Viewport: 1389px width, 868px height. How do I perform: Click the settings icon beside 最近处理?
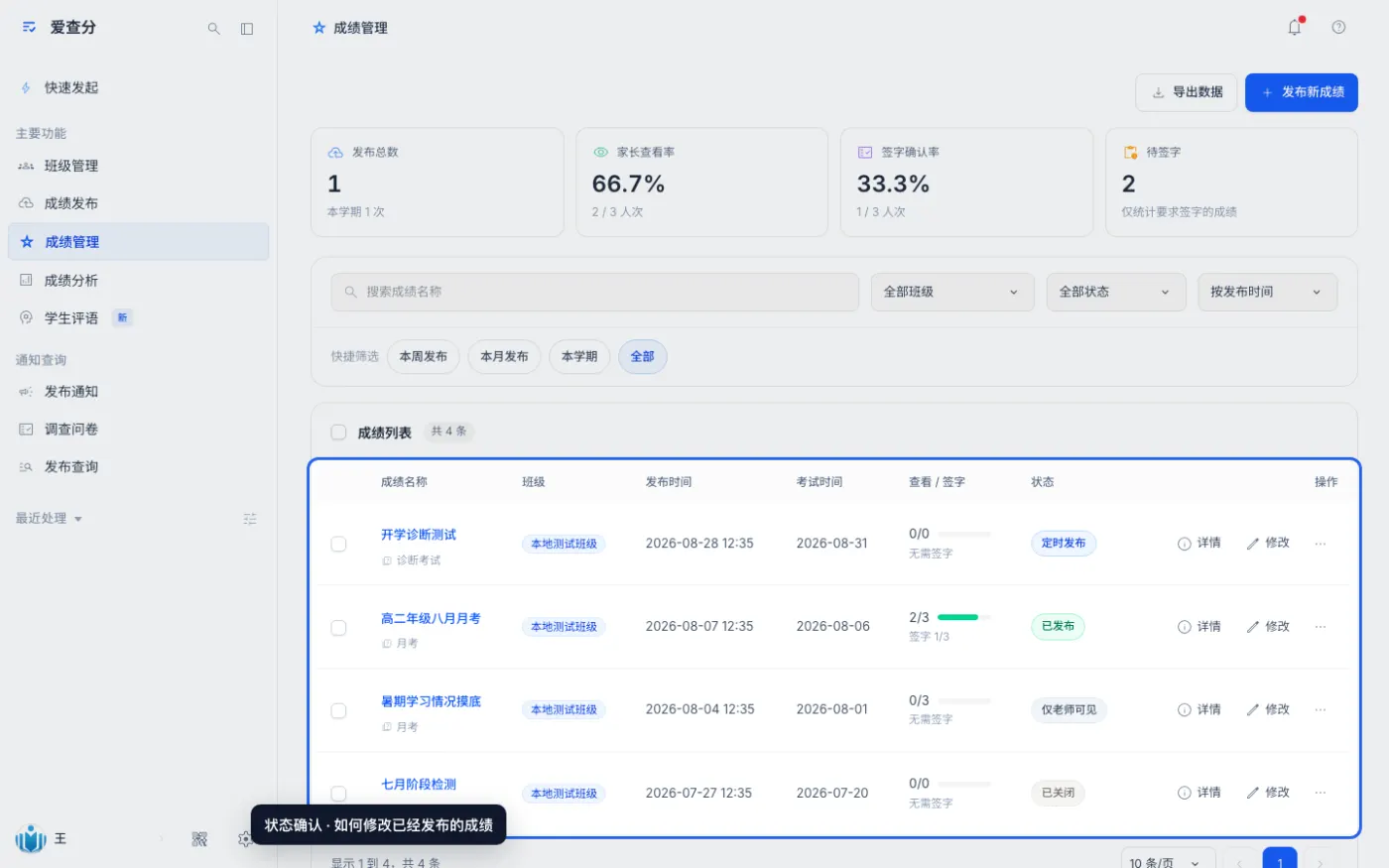click(x=250, y=519)
